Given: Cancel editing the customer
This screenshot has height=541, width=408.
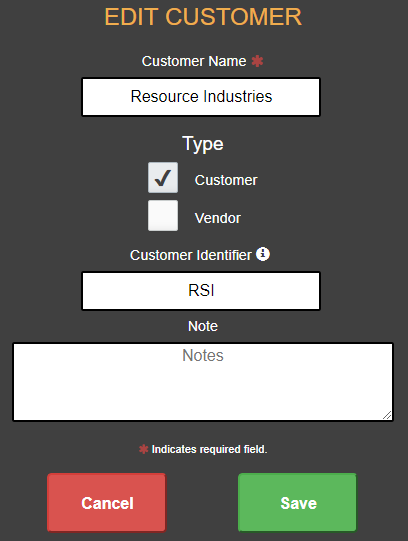Looking at the screenshot, I should click(107, 502).
